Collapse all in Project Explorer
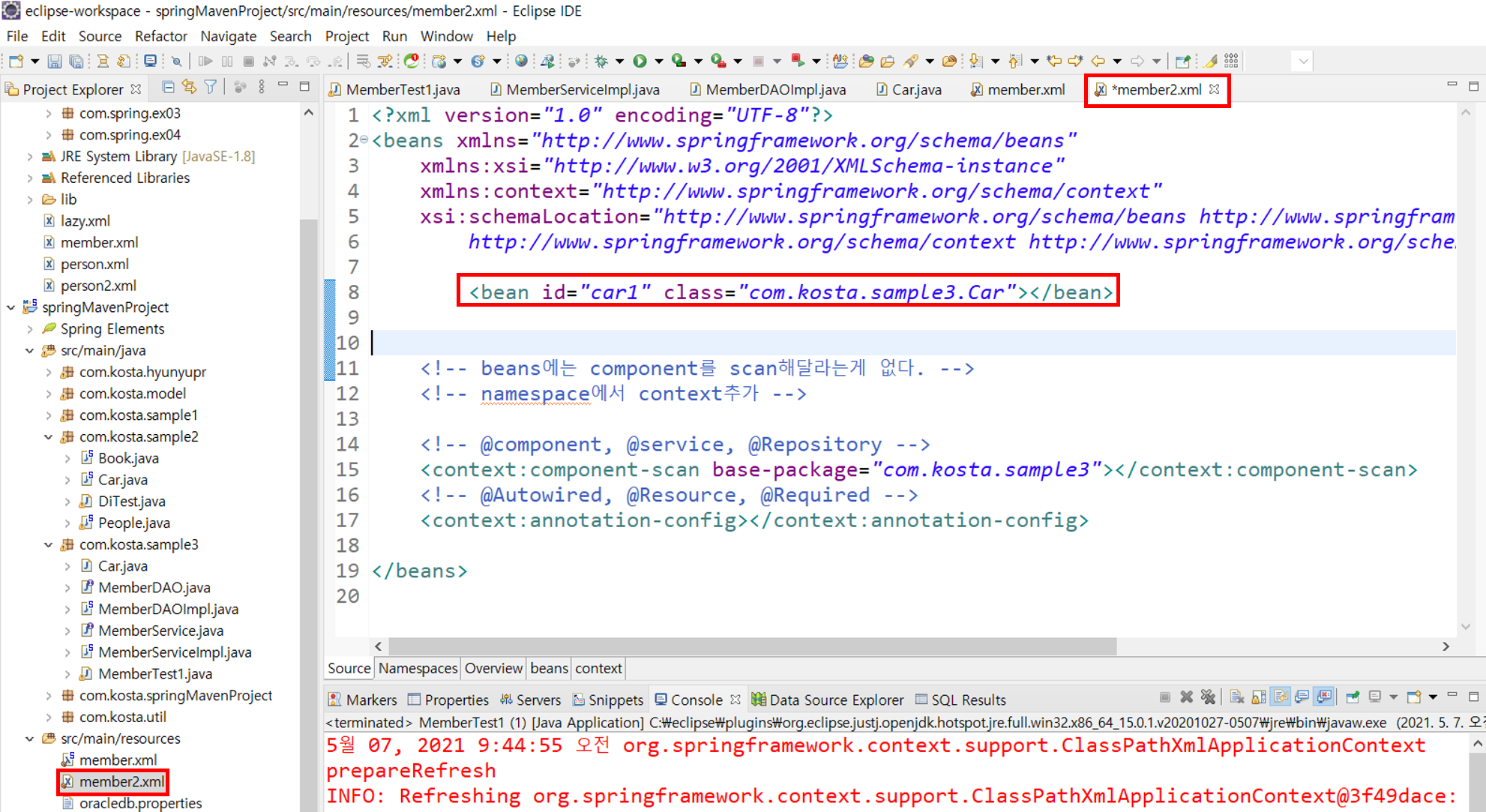Viewport: 1486px width, 812px height. pyautogui.click(x=168, y=88)
